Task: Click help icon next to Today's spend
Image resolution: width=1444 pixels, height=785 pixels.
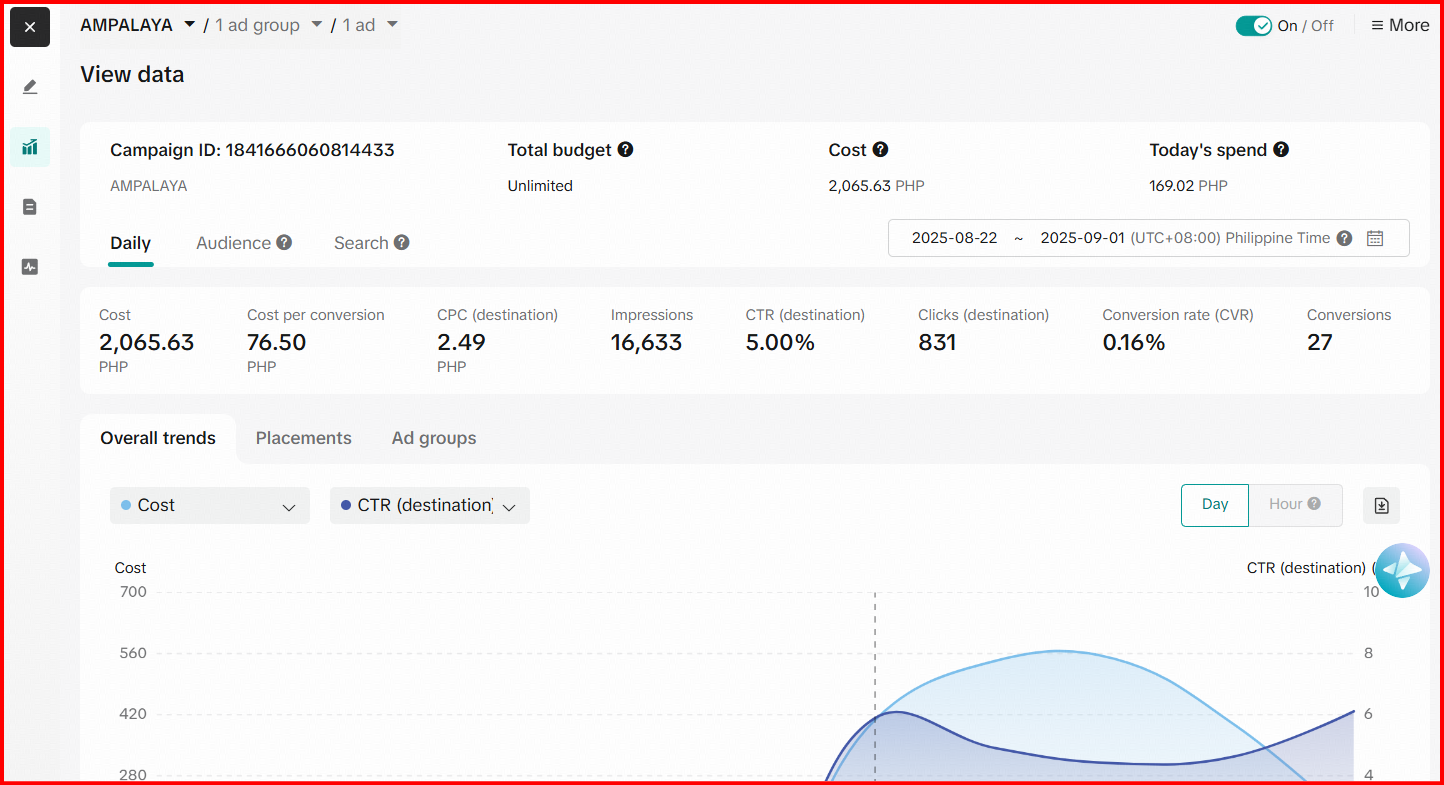Action: [1281, 150]
